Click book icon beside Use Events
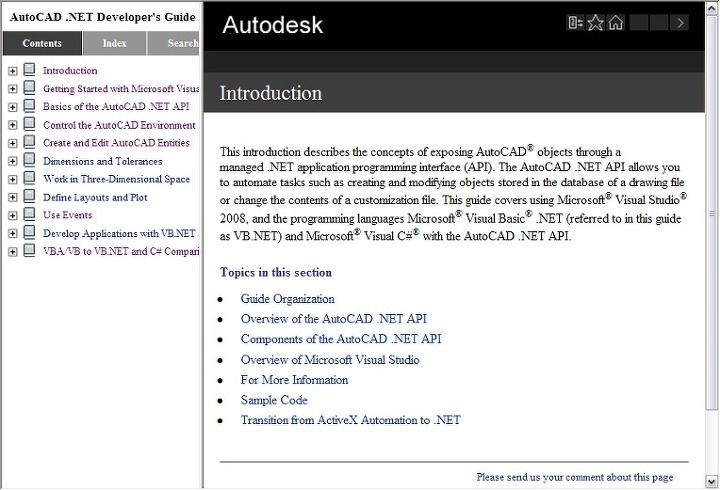This screenshot has width=720, height=490. tap(29, 214)
